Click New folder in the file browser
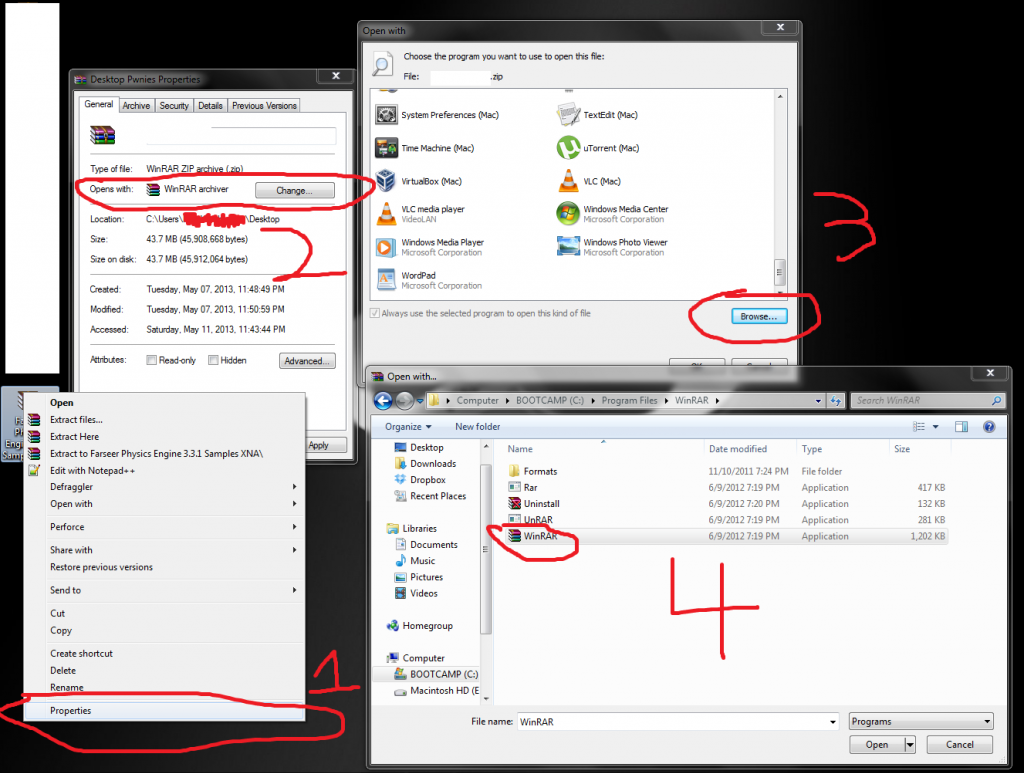Viewport: 1024px width, 773px height. (477, 427)
